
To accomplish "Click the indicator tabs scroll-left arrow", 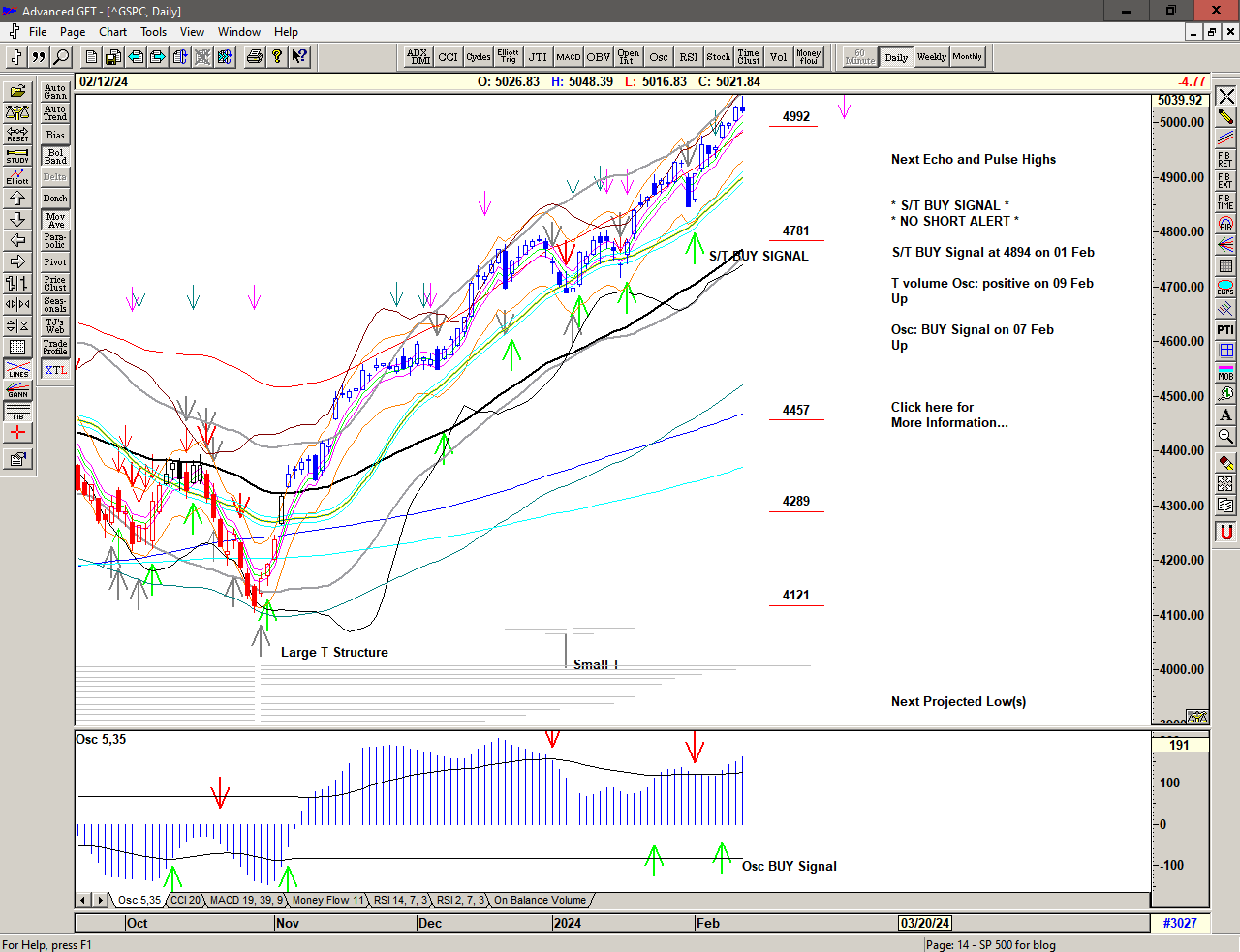I will point(84,901).
